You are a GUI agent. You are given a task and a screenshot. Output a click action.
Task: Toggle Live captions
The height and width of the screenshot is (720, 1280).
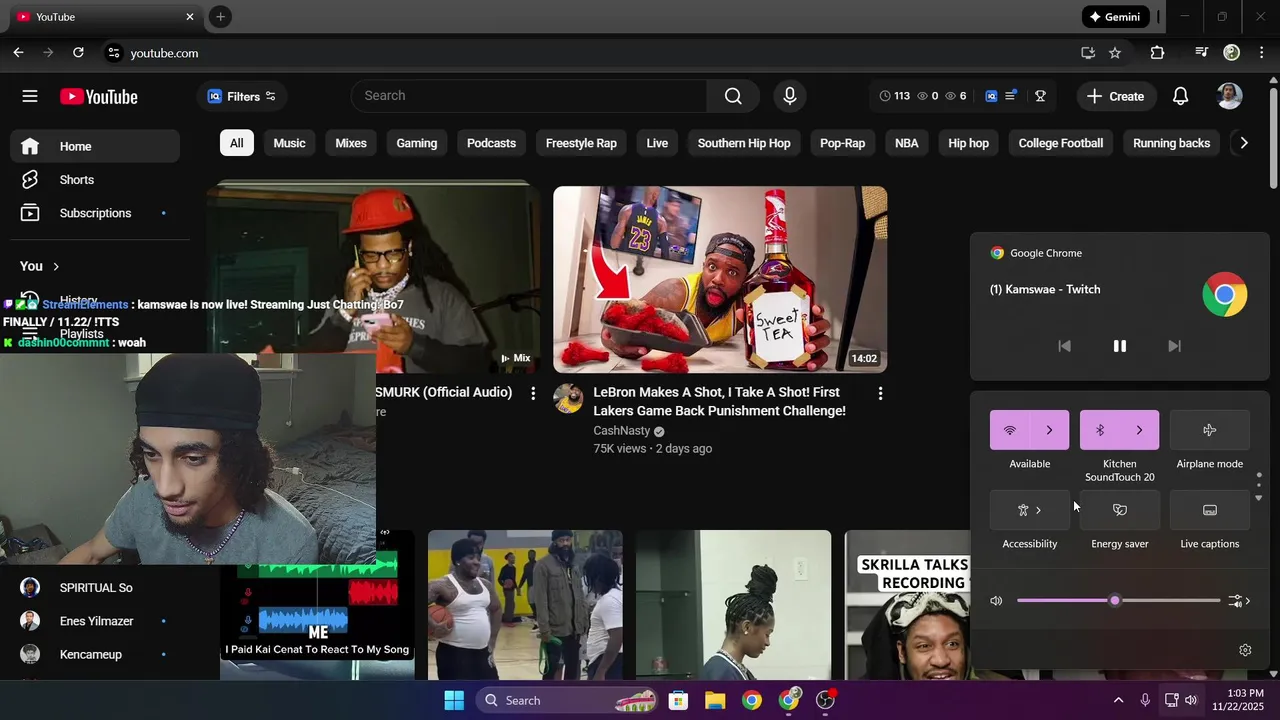[x=1210, y=510]
